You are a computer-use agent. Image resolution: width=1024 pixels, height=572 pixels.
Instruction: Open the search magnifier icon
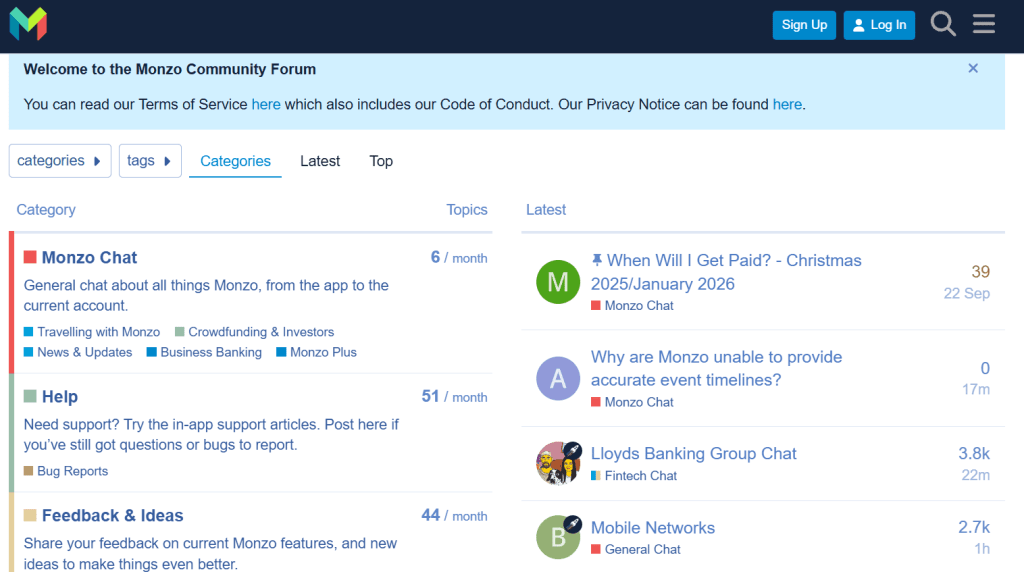coord(943,24)
